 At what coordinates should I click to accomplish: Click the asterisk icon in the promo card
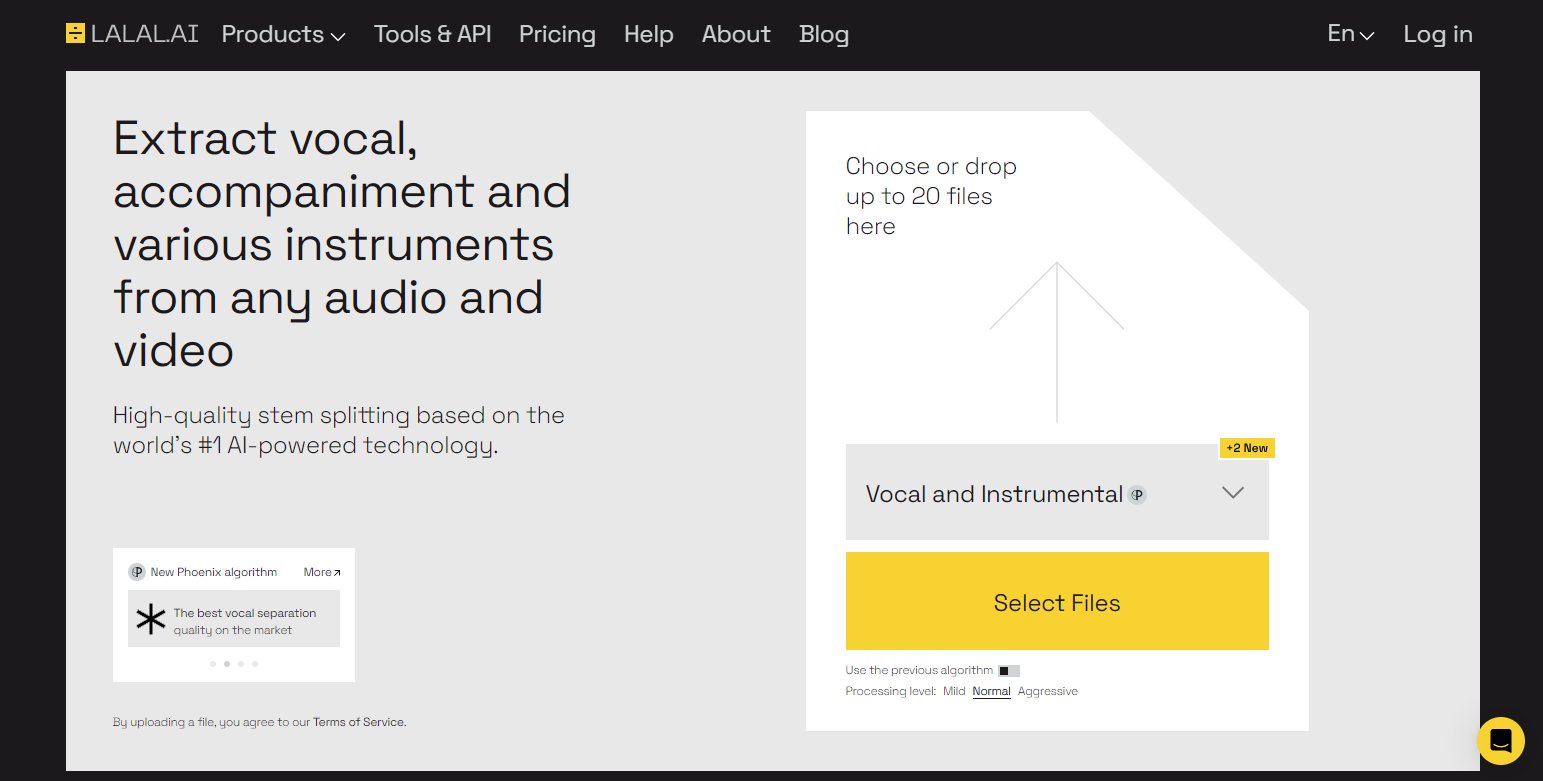151,620
